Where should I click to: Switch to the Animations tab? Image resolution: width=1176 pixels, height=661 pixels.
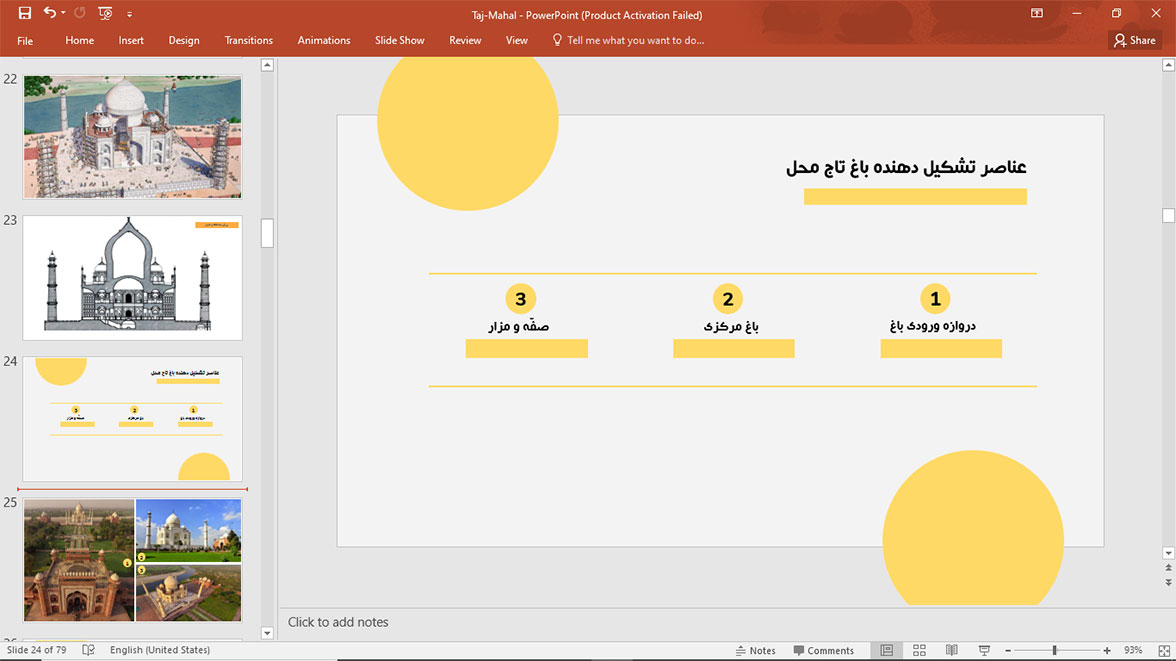coord(324,40)
